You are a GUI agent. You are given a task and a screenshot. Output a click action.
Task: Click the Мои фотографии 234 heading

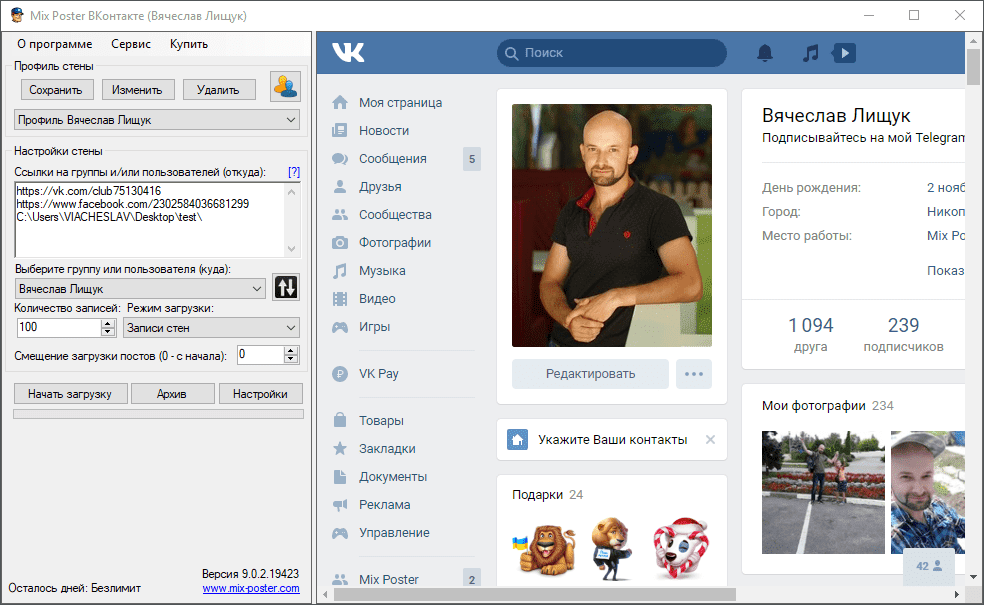828,405
